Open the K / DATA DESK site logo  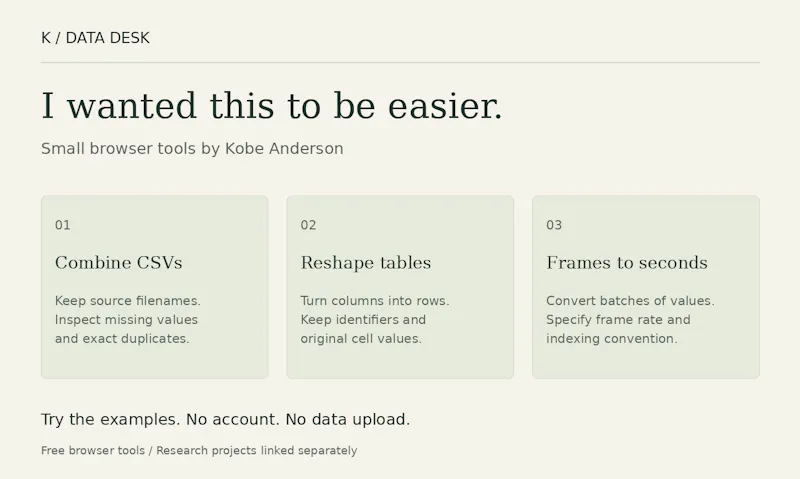(x=95, y=38)
